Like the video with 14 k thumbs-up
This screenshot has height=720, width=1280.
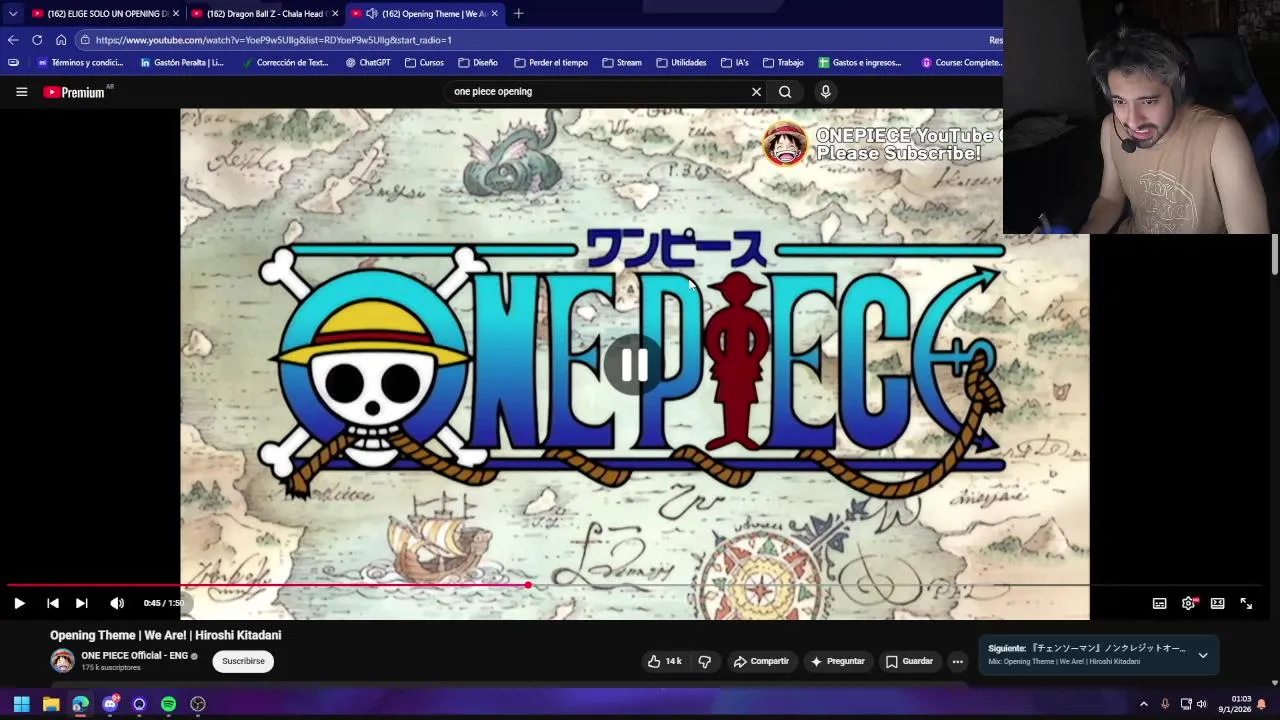click(x=664, y=661)
